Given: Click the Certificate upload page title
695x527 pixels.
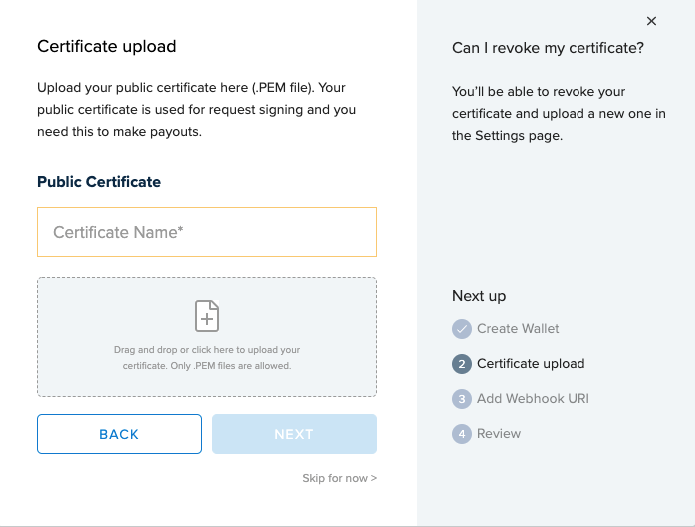Looking at the screenshot, I should [x=107, y=47].
